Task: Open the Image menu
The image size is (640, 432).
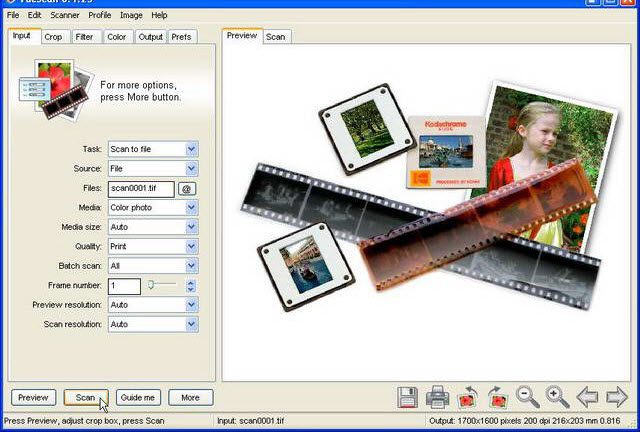Action: click(131, 15)
